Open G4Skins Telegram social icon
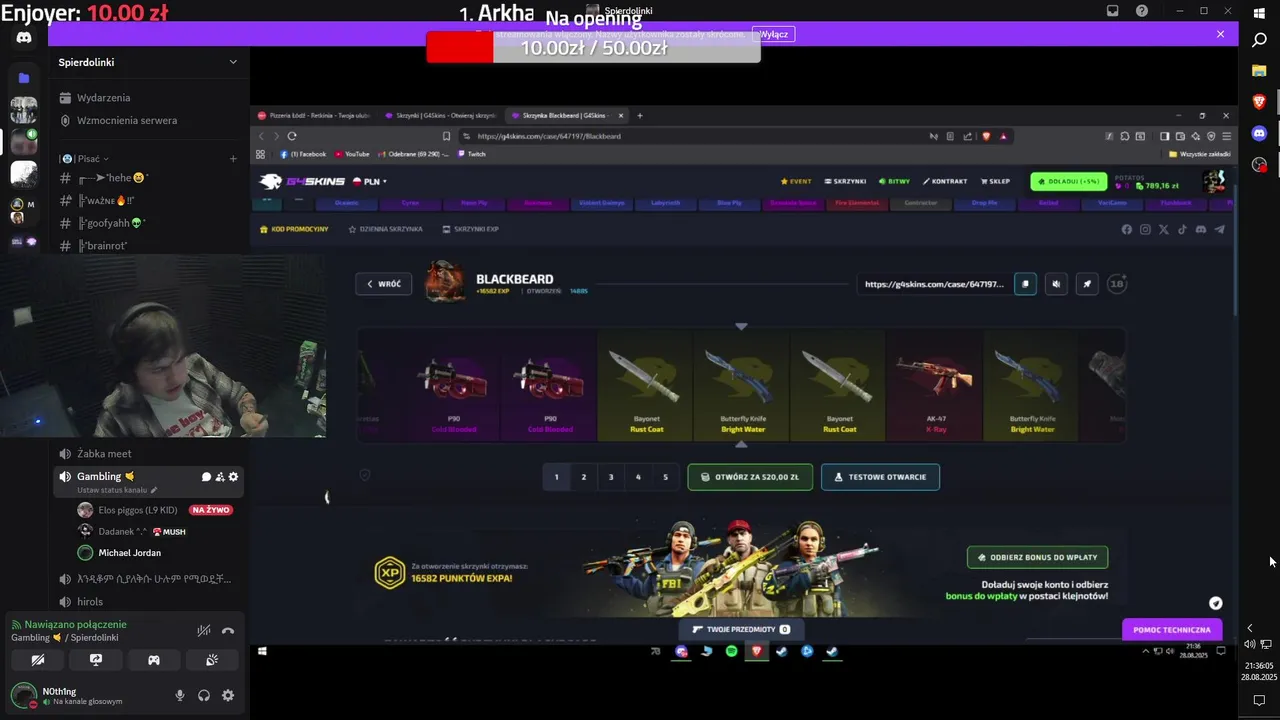The height and width of the screenshot is (720, 1280). click(1219, 229)
